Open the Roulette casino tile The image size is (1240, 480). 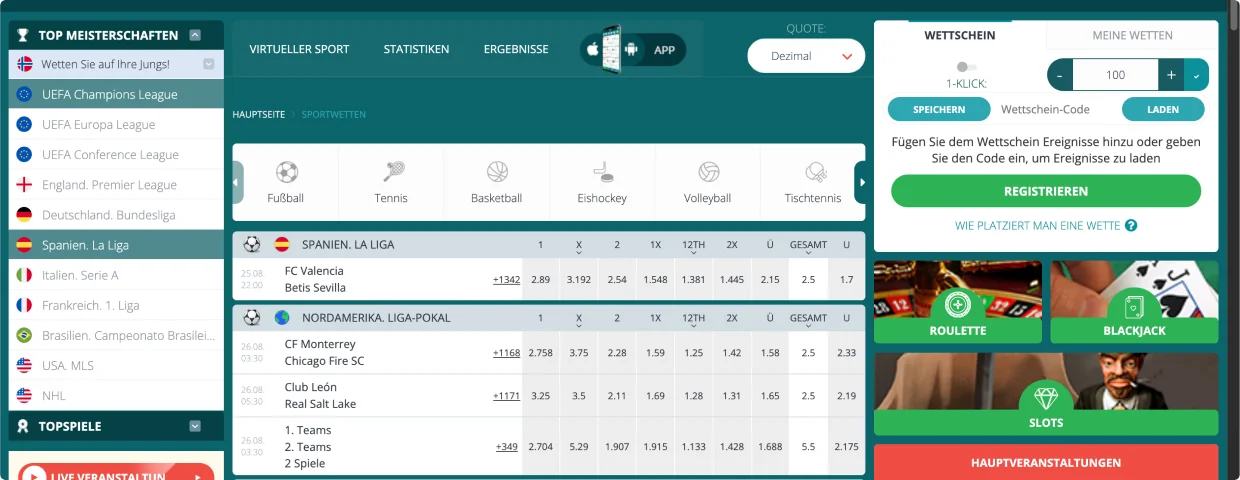pos(958,302)
